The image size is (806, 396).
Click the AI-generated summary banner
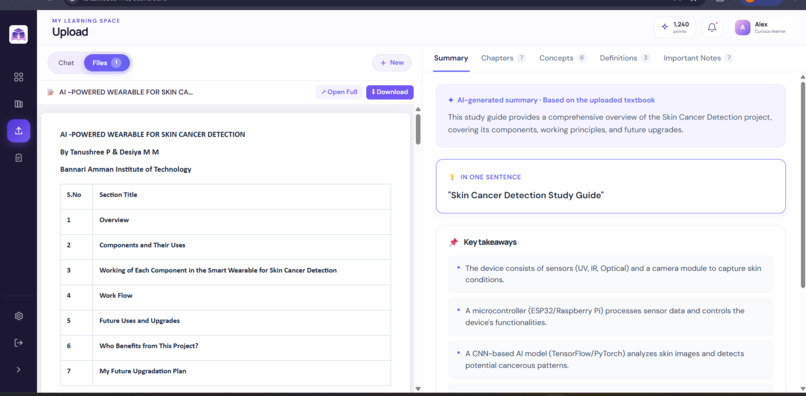[611, 116]
